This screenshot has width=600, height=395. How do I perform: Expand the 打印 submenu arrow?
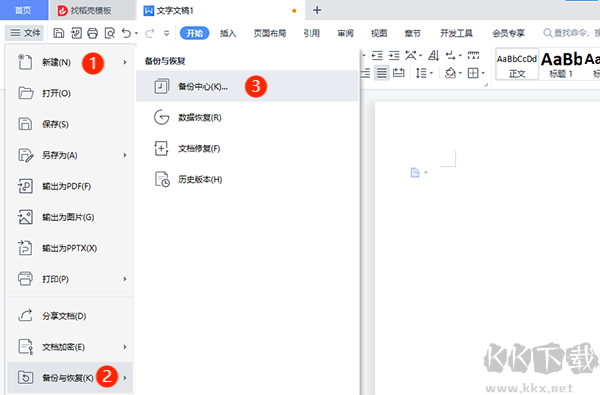tap(125, 279)
